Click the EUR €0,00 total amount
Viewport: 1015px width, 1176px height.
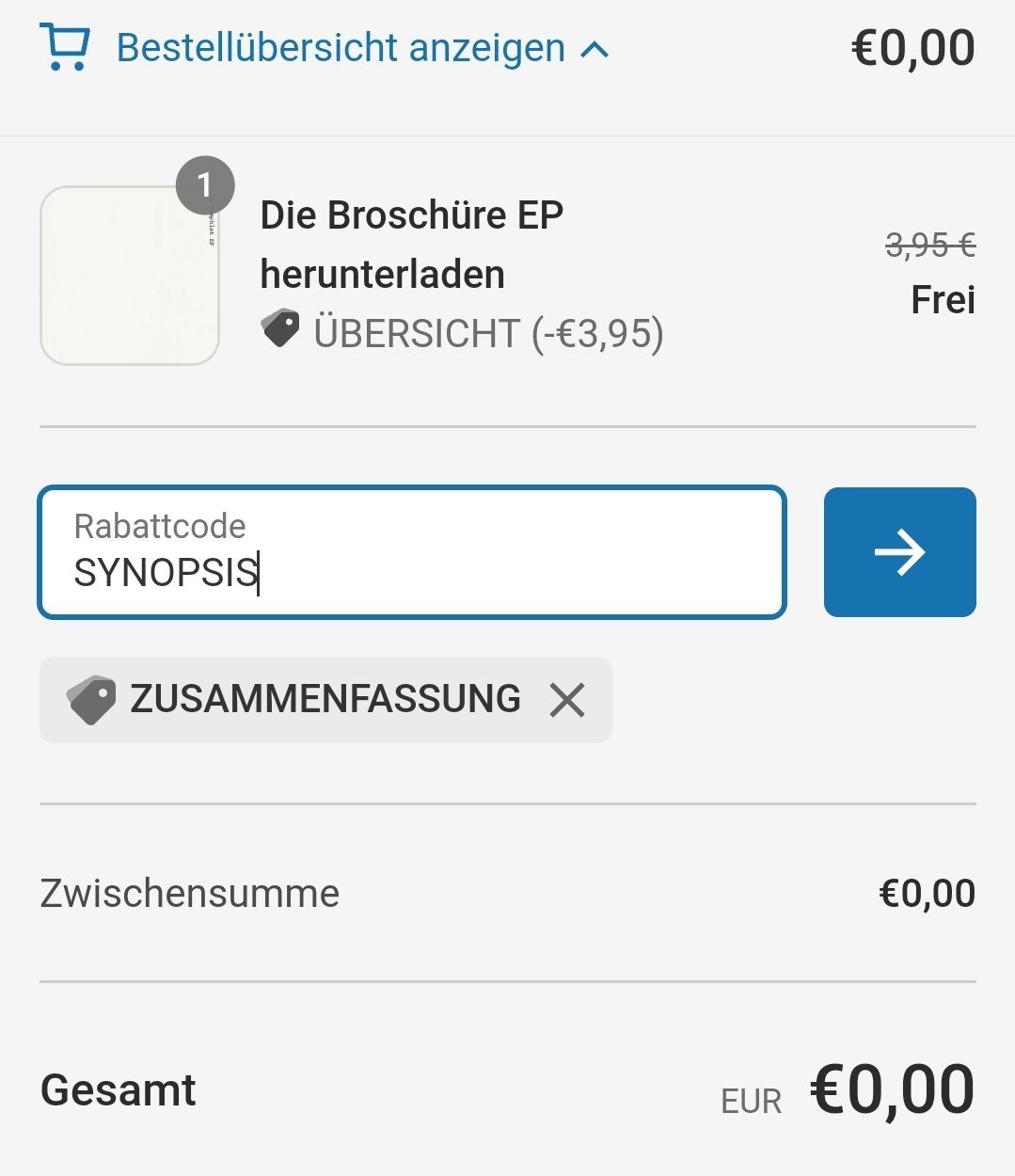pos(848,1090)
